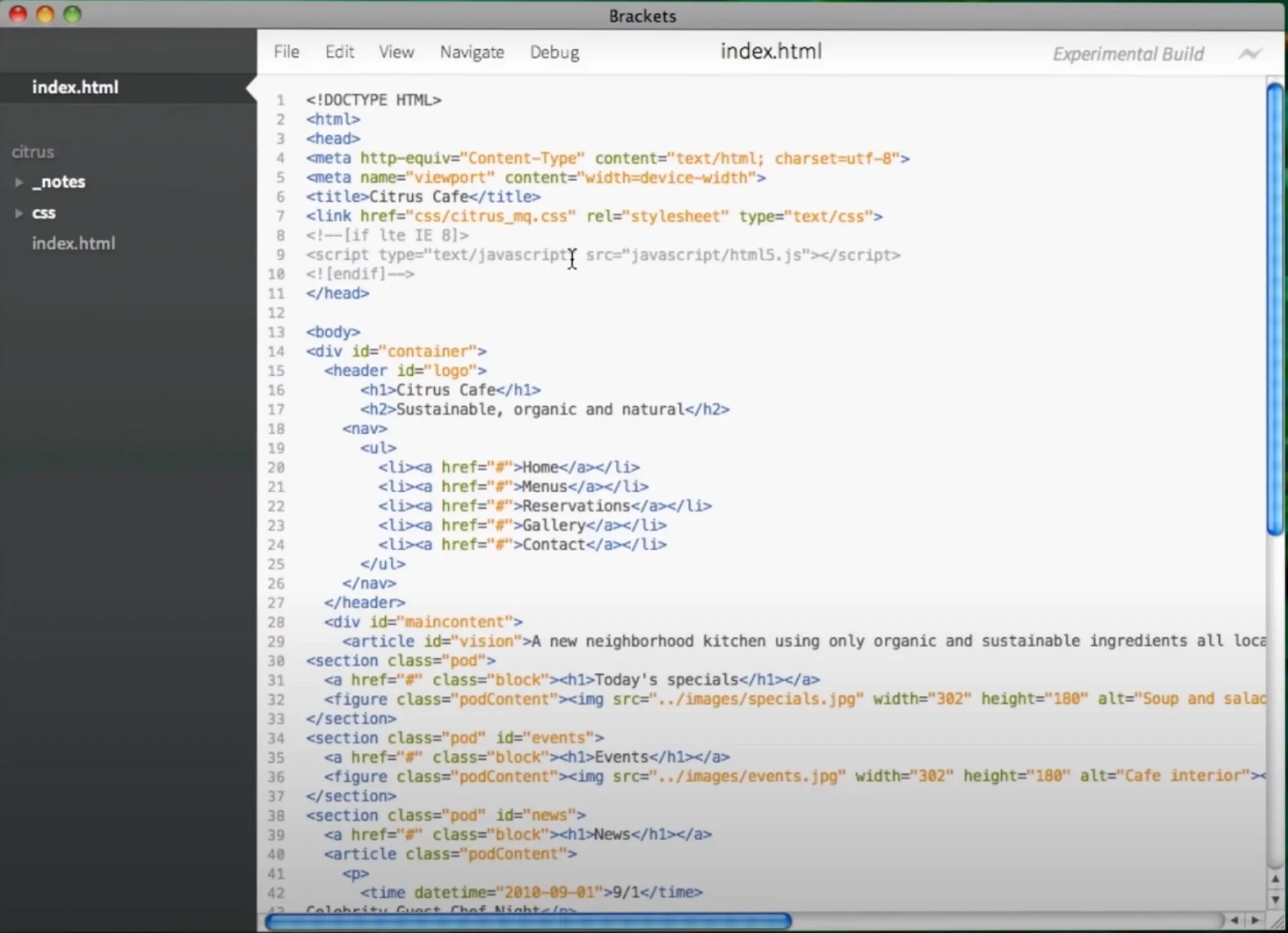Open the Navigate menu
This screenshot has height=933, width=1288.
coord(472,52)
